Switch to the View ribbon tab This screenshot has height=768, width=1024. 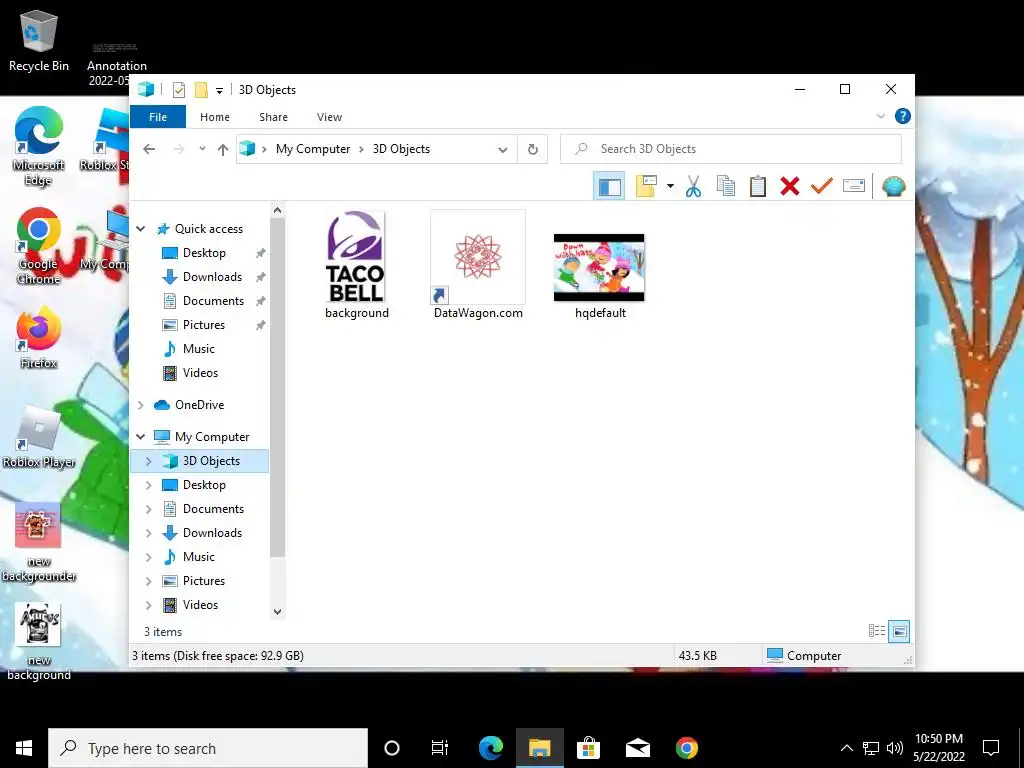pyautogui.click(x=329, y=117)
